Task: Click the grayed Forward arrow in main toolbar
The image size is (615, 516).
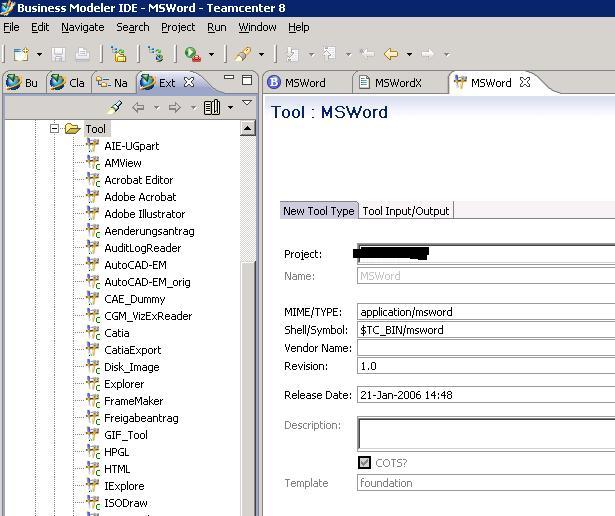Action: click(428, 54)
